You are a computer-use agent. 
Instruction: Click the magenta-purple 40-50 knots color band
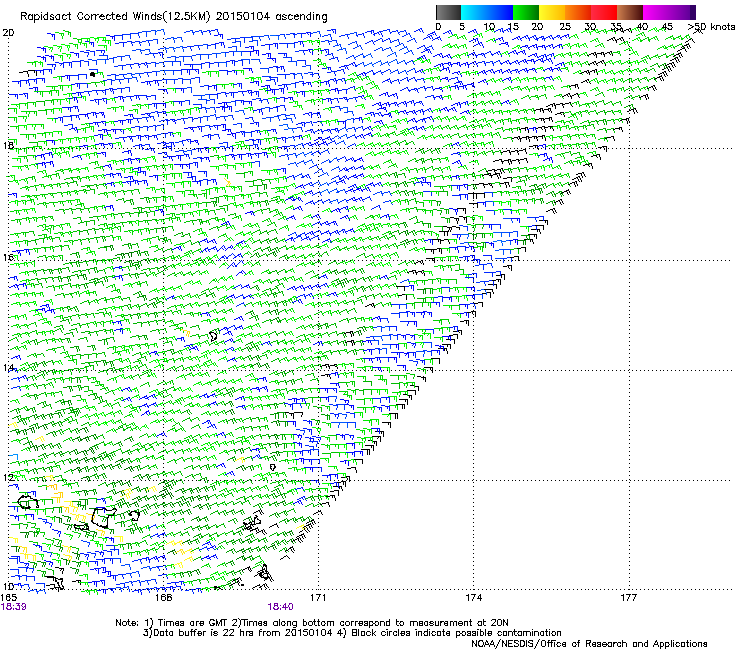tap(669, 12)
